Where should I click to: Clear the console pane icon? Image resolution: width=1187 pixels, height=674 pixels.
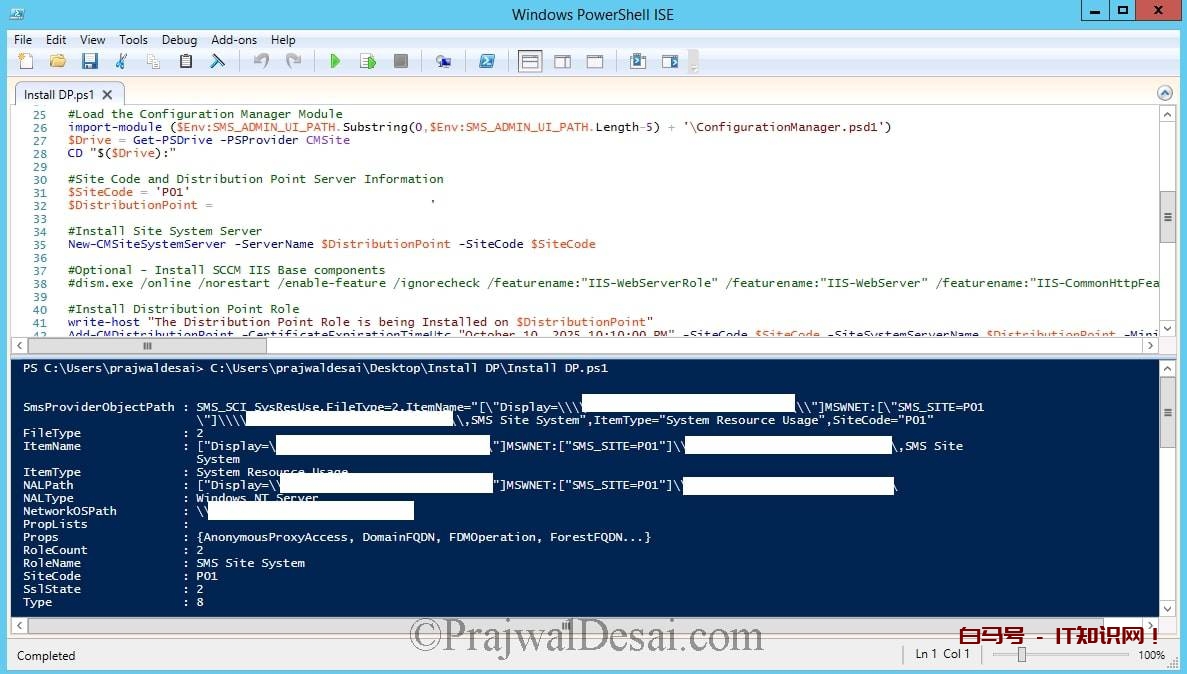pos(217,62)
